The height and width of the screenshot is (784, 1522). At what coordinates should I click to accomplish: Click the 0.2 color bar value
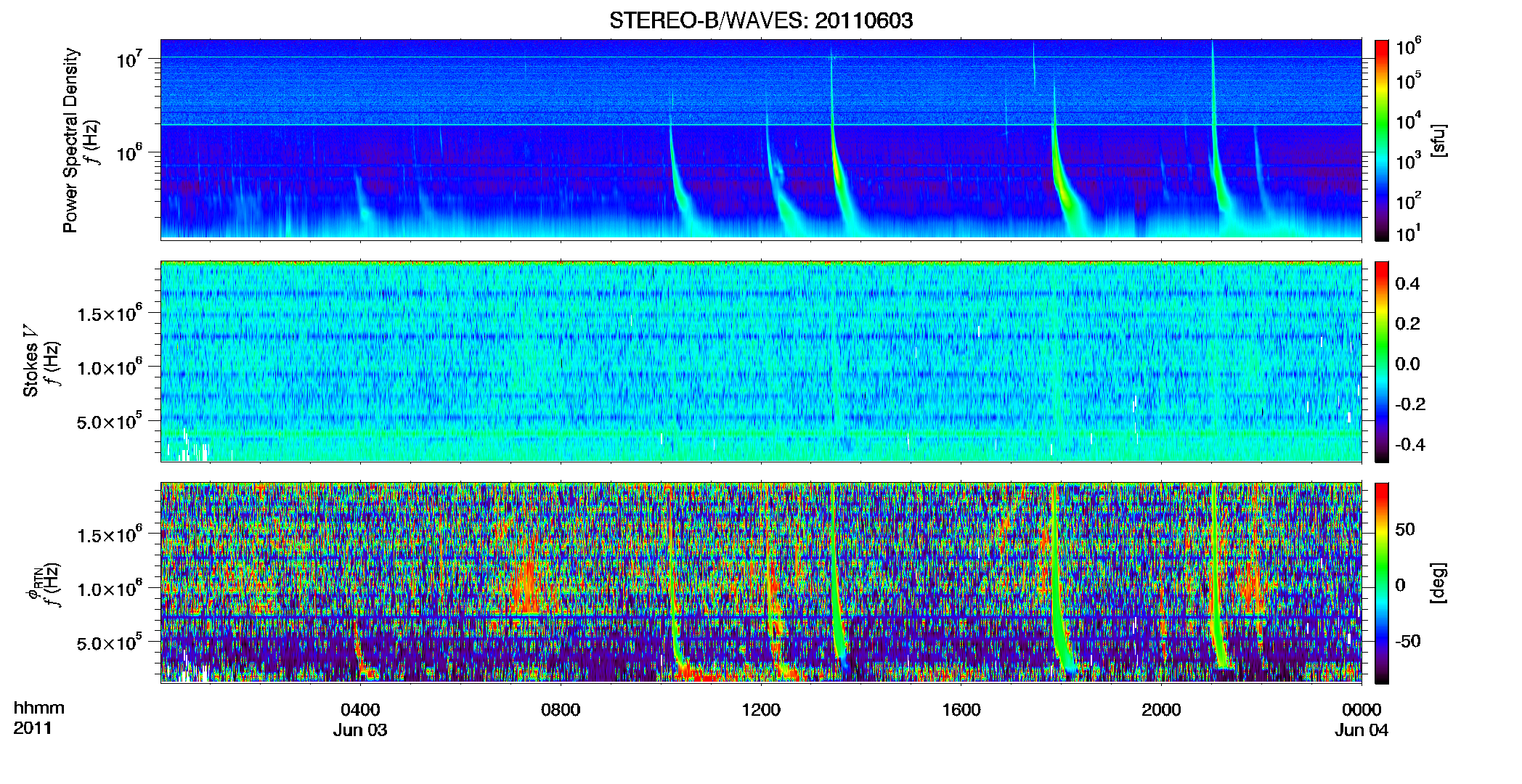[1407, 323]
